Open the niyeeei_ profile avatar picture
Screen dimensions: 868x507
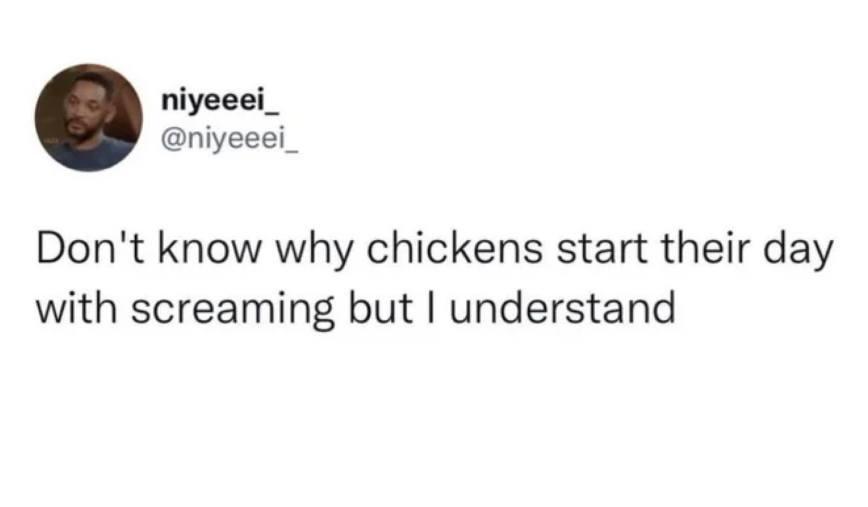pyautogui.click(x=89, y=117)
